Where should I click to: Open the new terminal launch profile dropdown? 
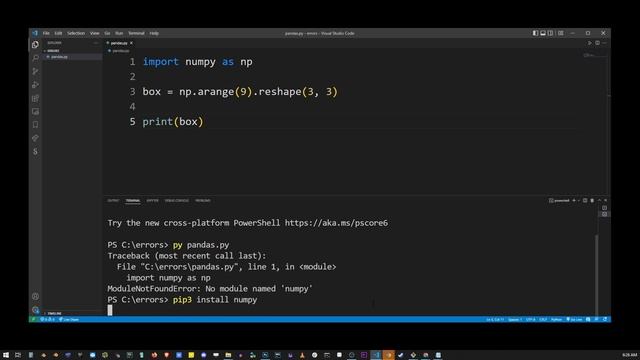(x=579, y=200)
